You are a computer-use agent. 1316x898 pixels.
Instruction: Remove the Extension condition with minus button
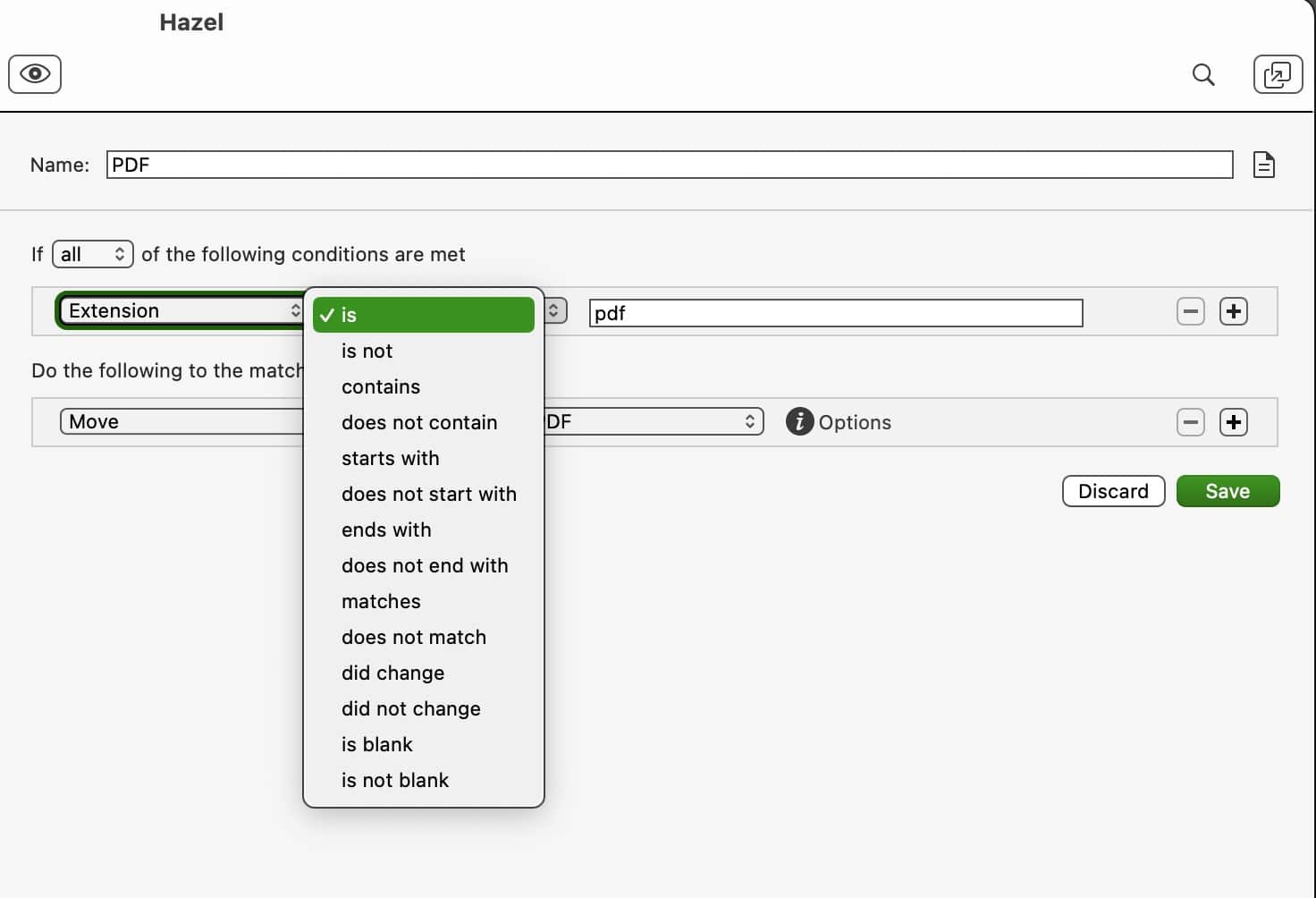[x=1190, y=311]
